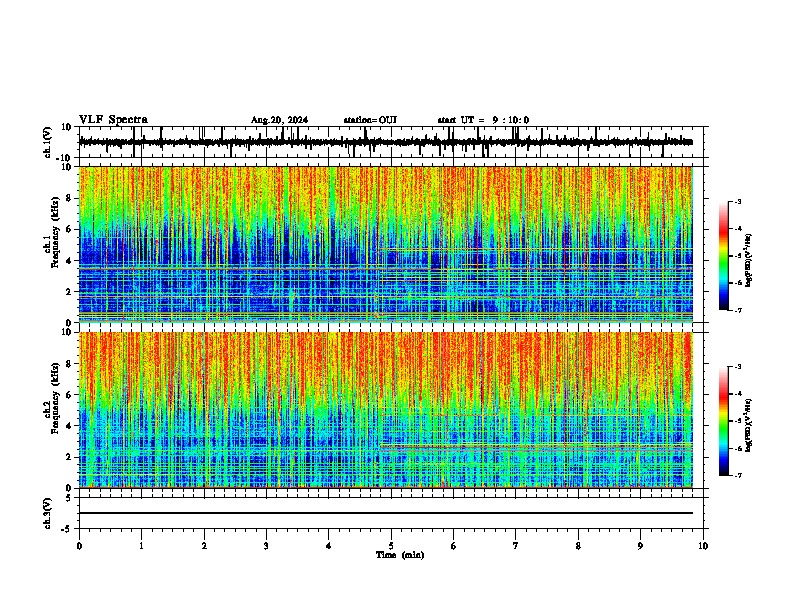Click the '-3' label on ch.2 color scale
This screenshot has height=612, width=792.
737,367
